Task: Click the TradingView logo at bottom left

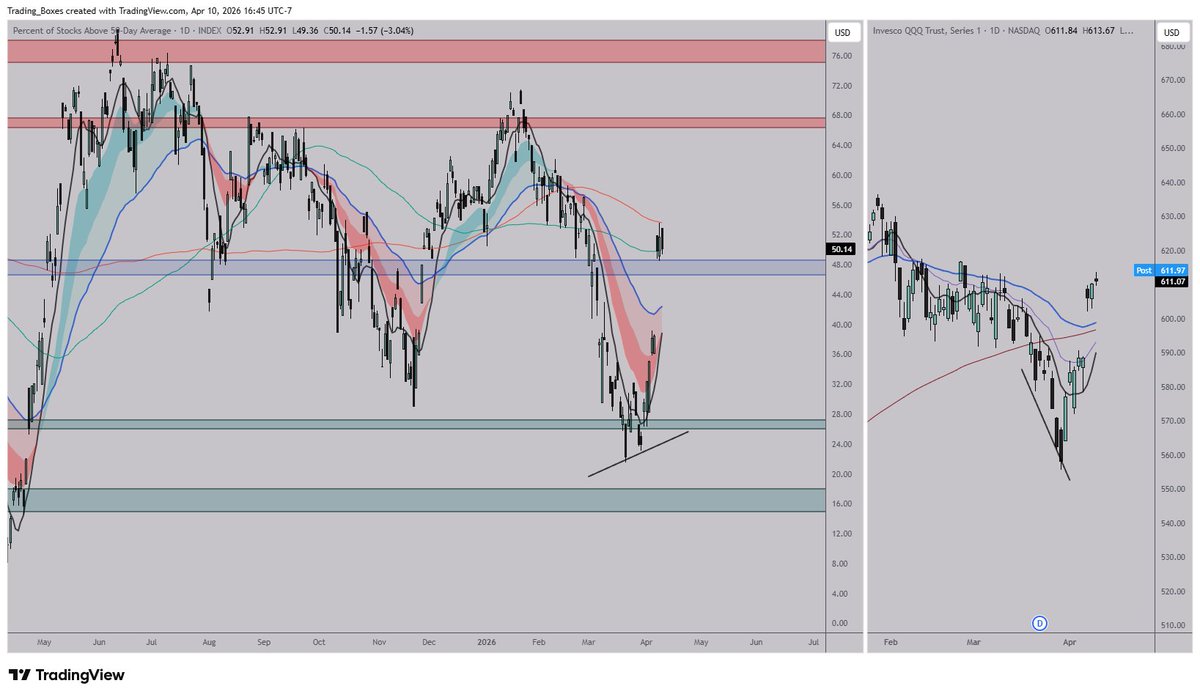Action: (x=66, y=675)
